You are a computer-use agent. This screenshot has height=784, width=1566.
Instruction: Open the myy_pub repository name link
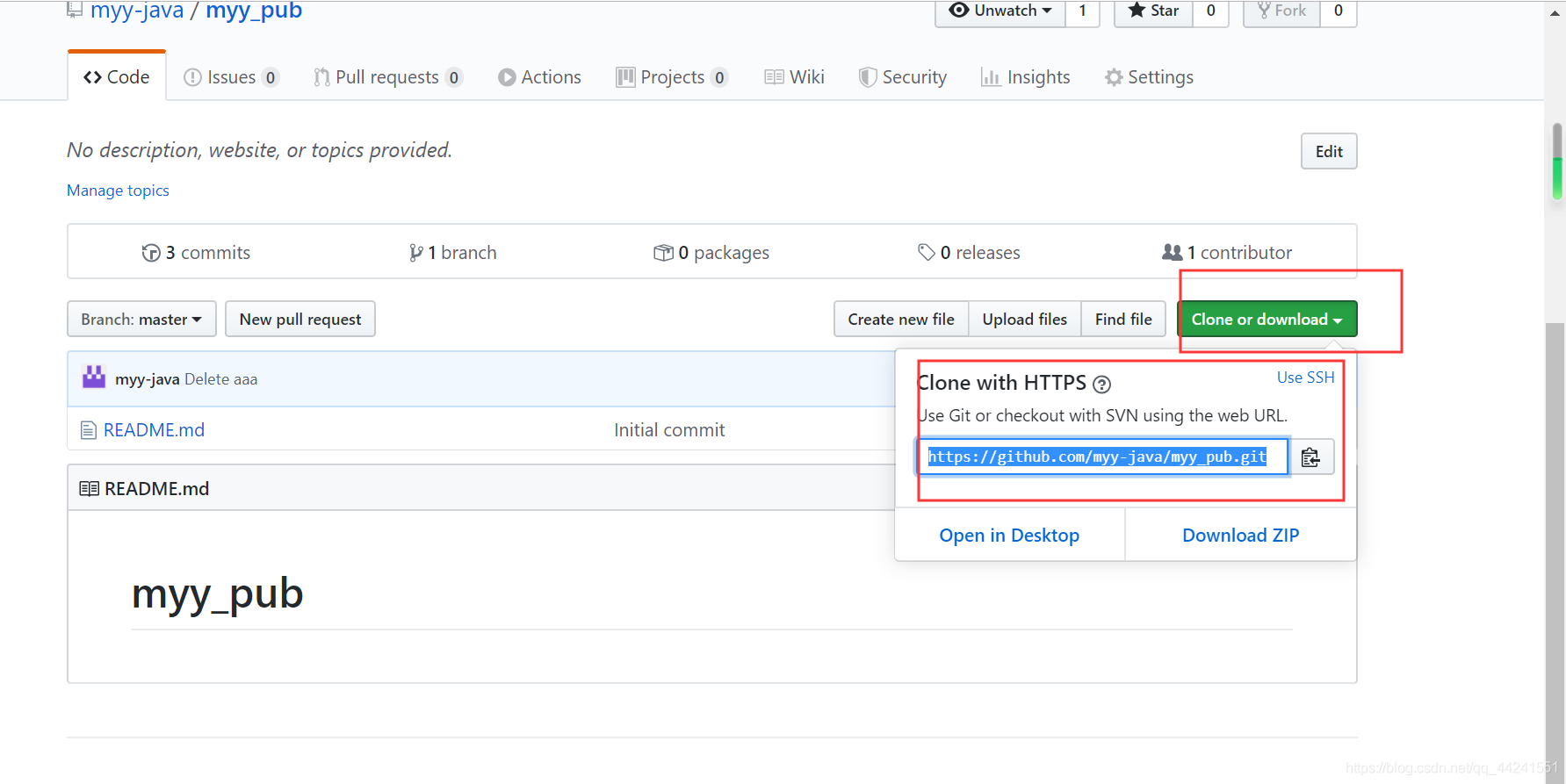click(254, 11)
